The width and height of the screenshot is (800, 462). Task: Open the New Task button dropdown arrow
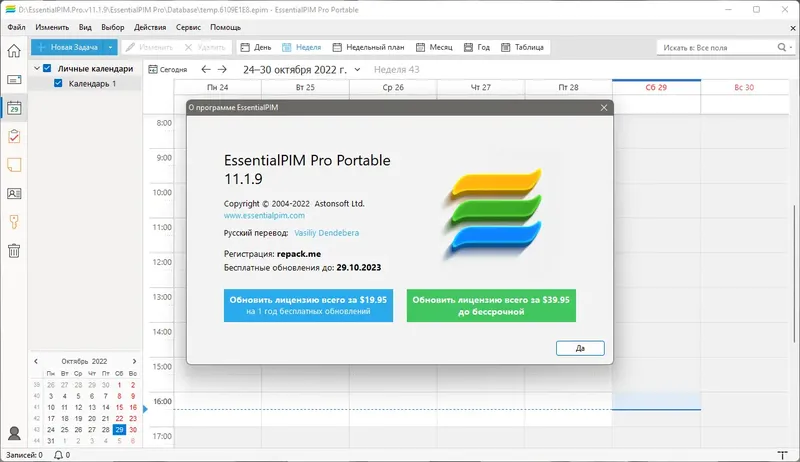(110, 47)
